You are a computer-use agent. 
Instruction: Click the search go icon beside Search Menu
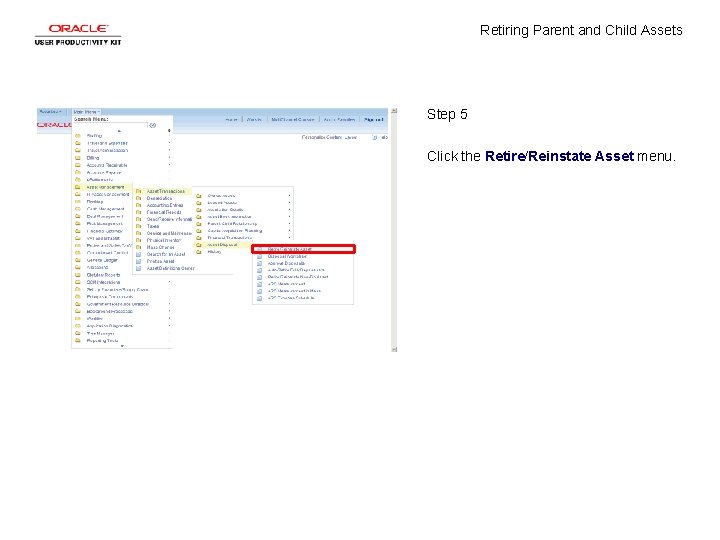[x=152, y=125]
